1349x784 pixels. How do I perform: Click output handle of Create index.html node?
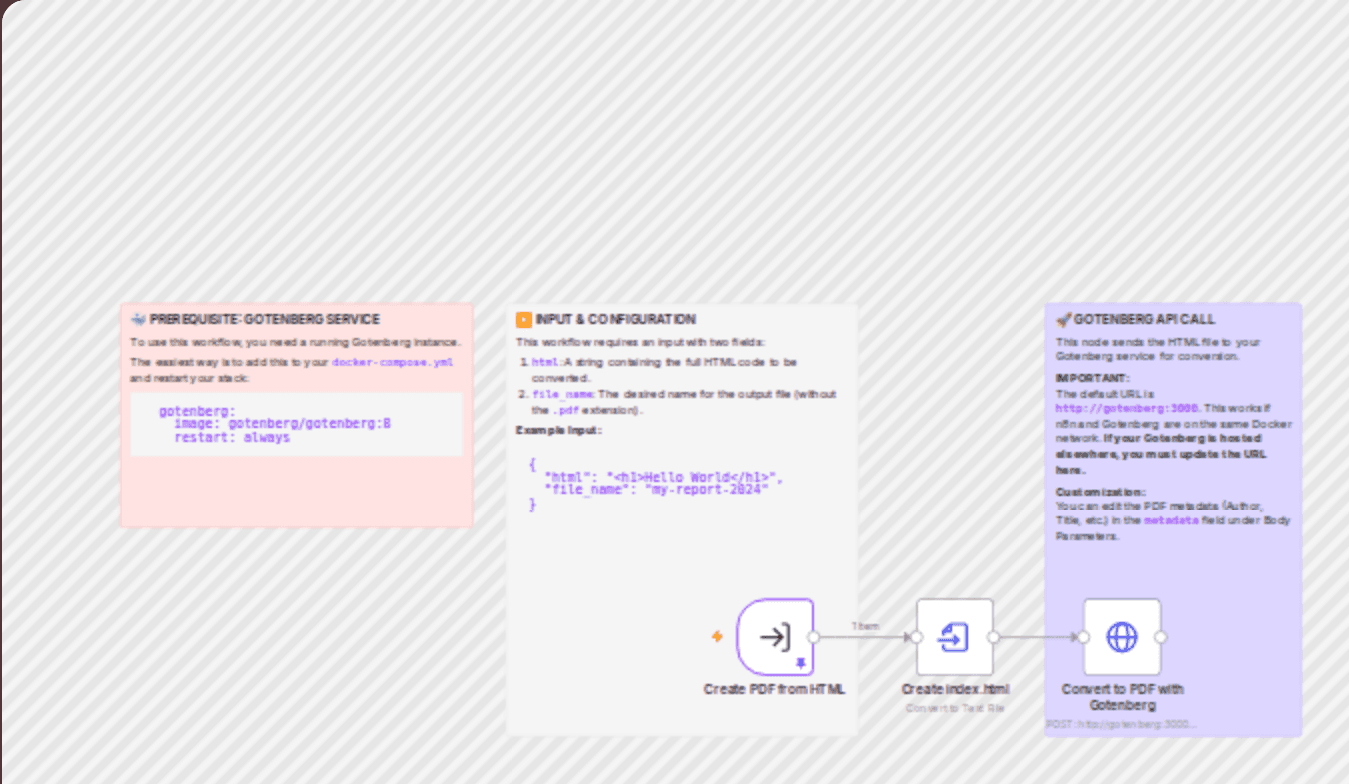[x=993, y=637]
